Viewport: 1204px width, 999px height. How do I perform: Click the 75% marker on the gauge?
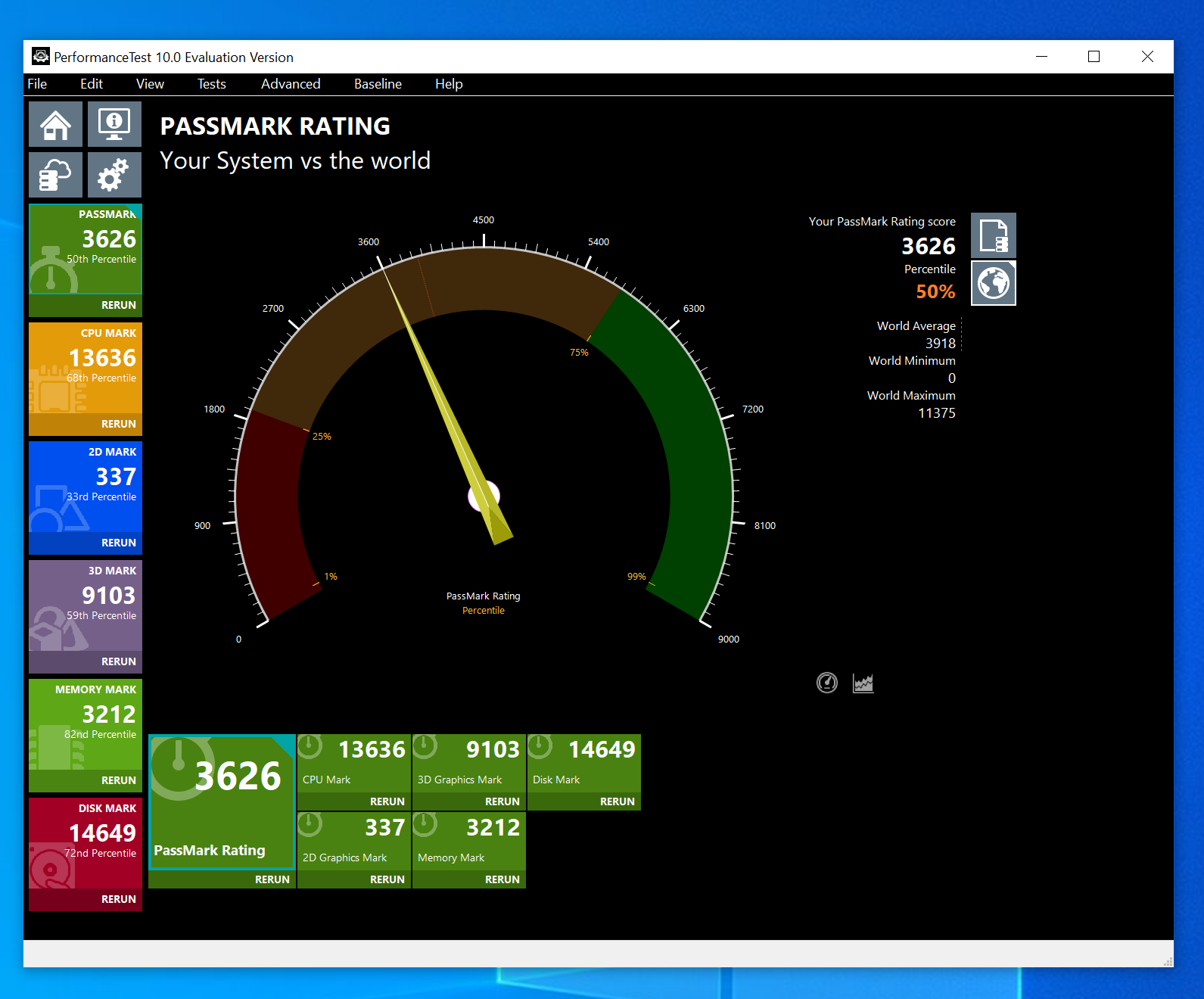click(x=579, y=352)
